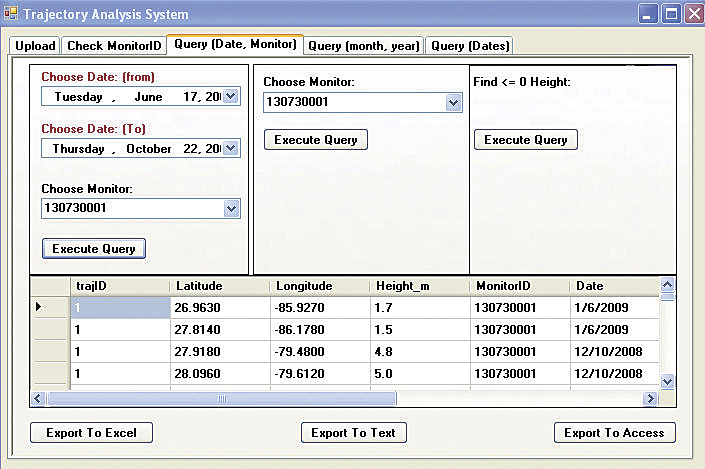This screenshot has height=469, width=705.
Task: Click Export To Access button
Action: tap(615, 433)
